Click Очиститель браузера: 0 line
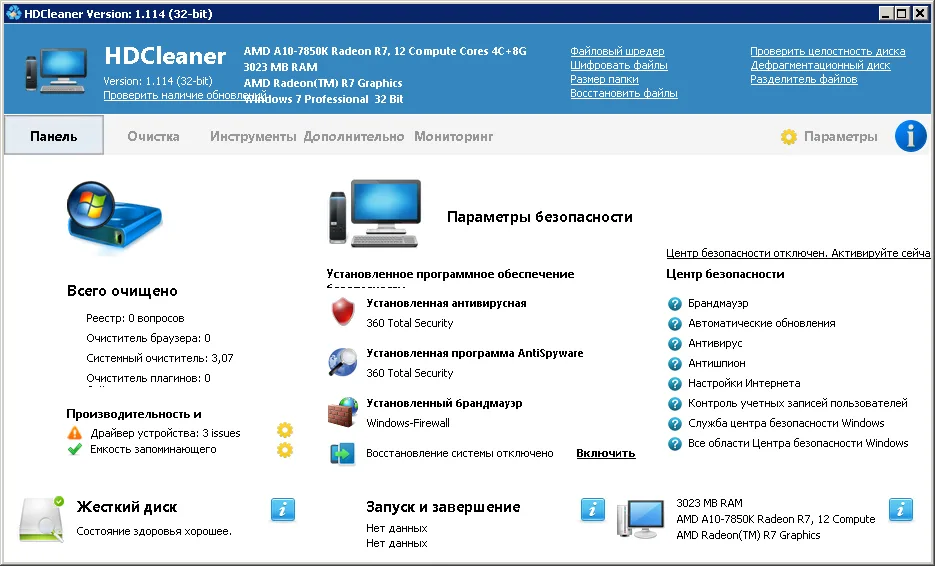The image size is (935, 566). [148, 338]
